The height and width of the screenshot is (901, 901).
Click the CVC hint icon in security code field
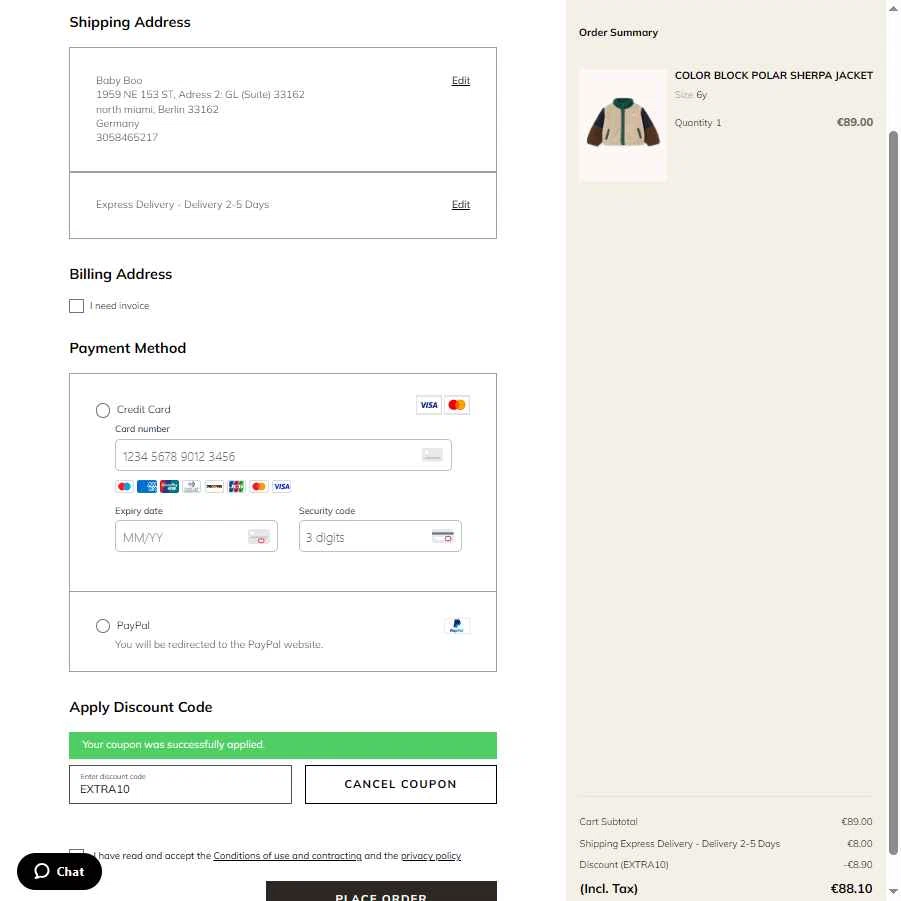442,537
